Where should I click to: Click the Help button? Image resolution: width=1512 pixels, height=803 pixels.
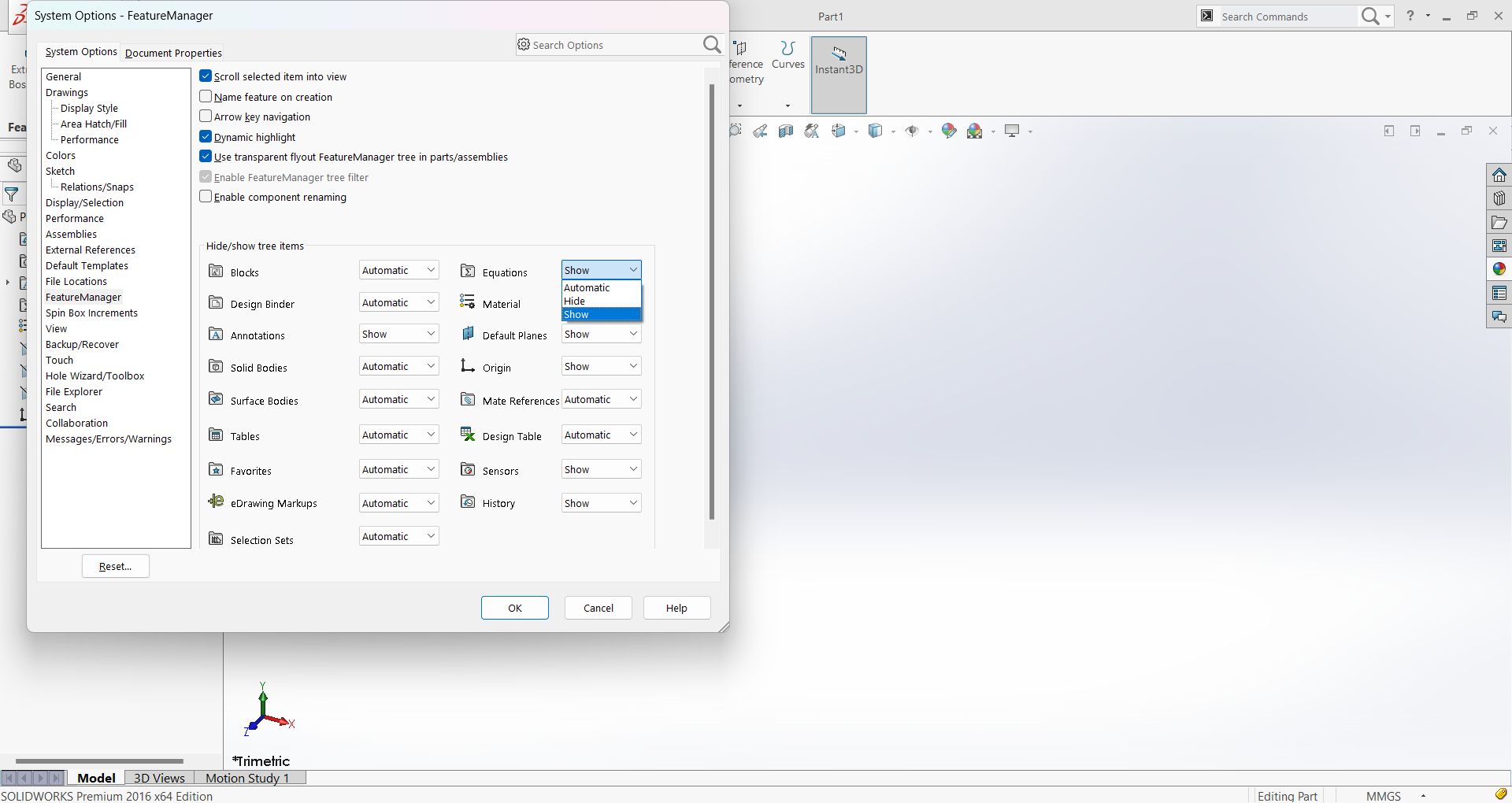tap(676, 608)
